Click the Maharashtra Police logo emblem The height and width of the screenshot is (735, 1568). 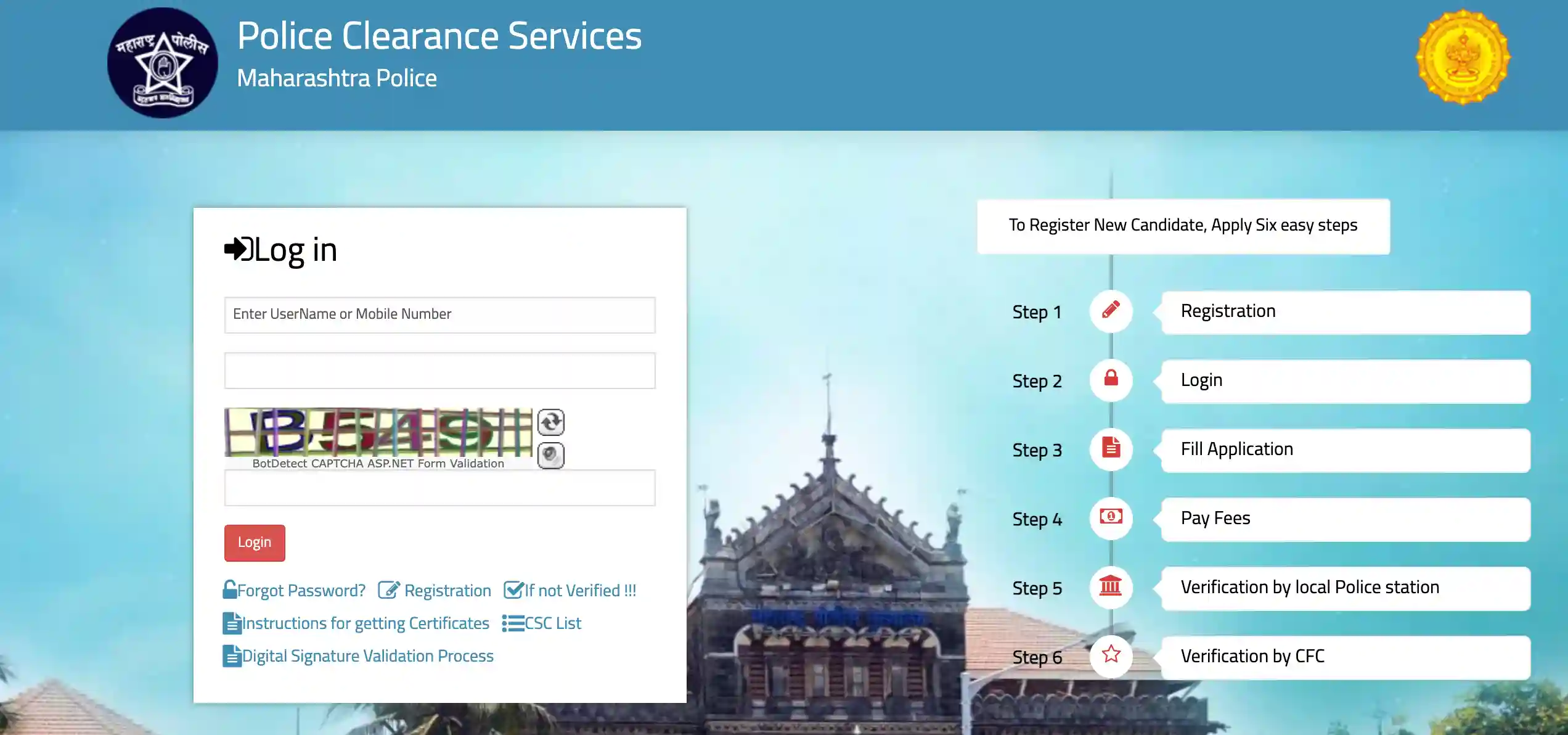pyautogui.click(x=163, y=63)
